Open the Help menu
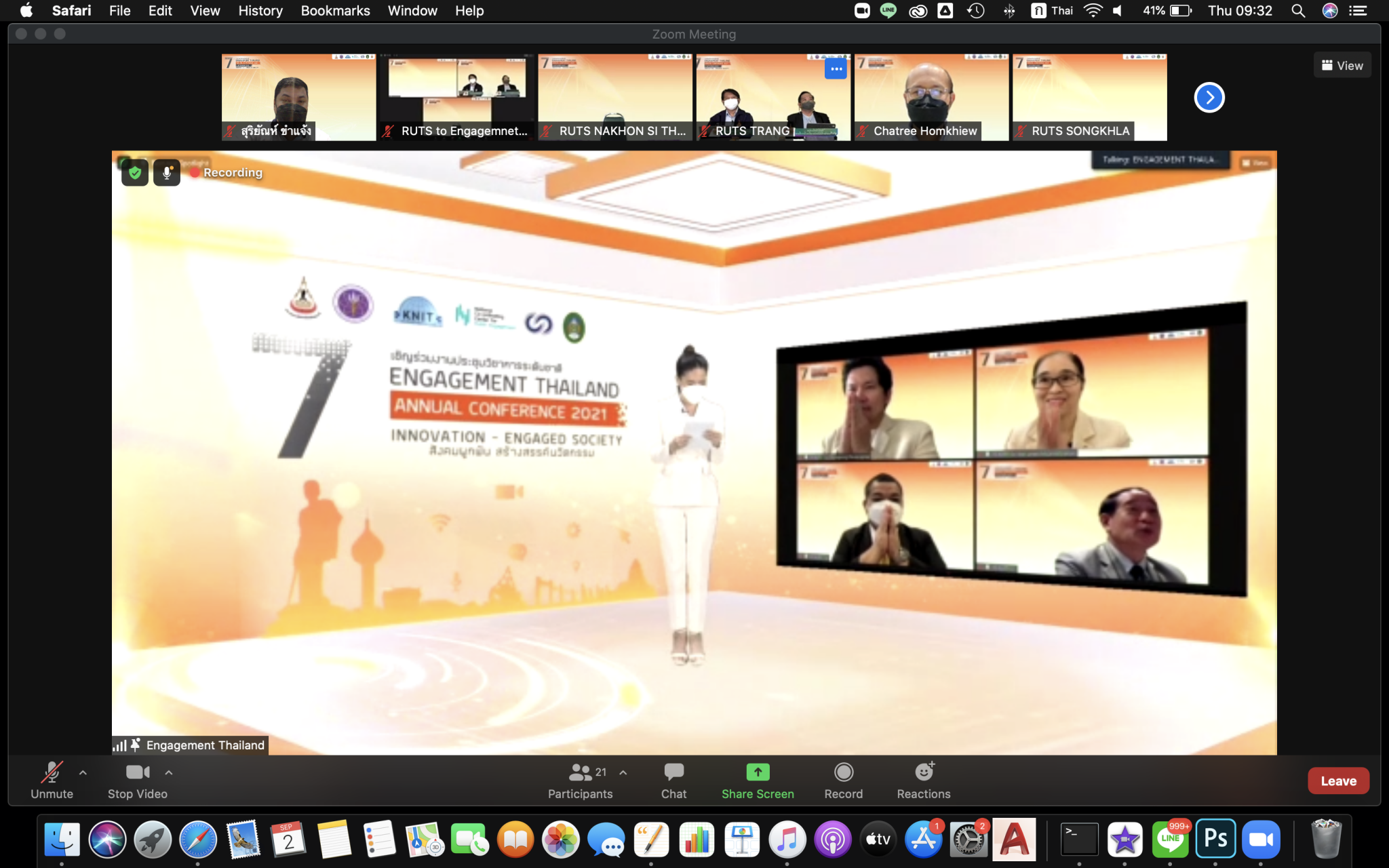1389x868 pixels. coord(469,11)
